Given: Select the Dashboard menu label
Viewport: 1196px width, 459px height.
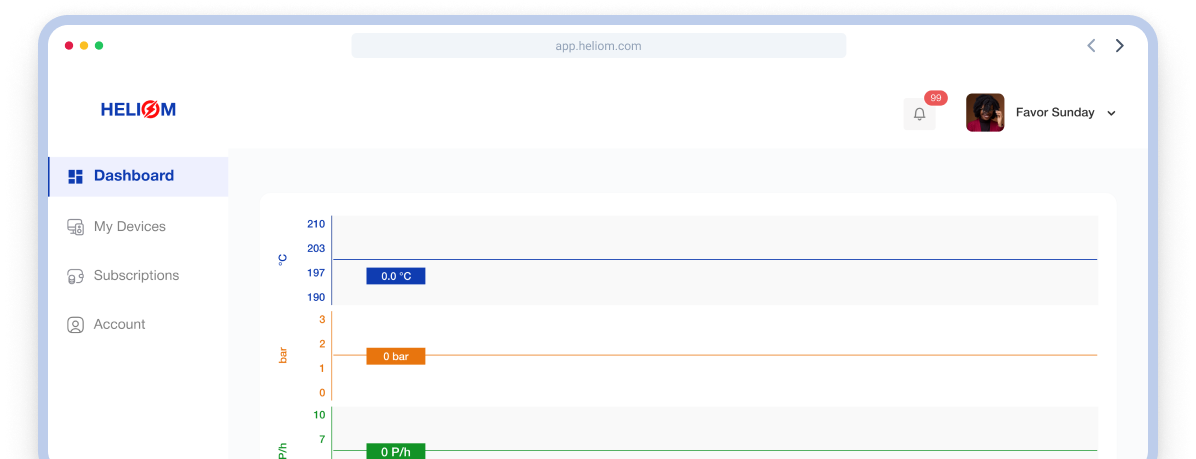Looking at the screenshot, I should 134,176.
